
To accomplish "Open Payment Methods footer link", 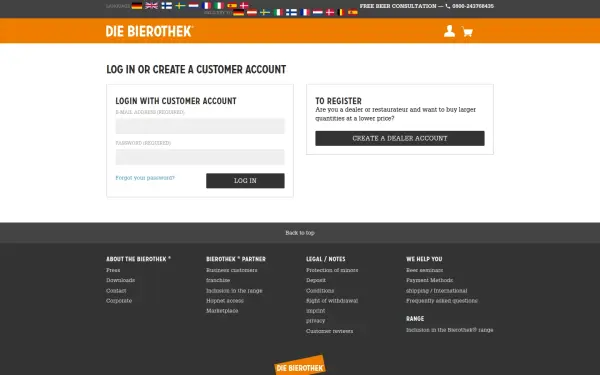I will click(x=430, y=280).
